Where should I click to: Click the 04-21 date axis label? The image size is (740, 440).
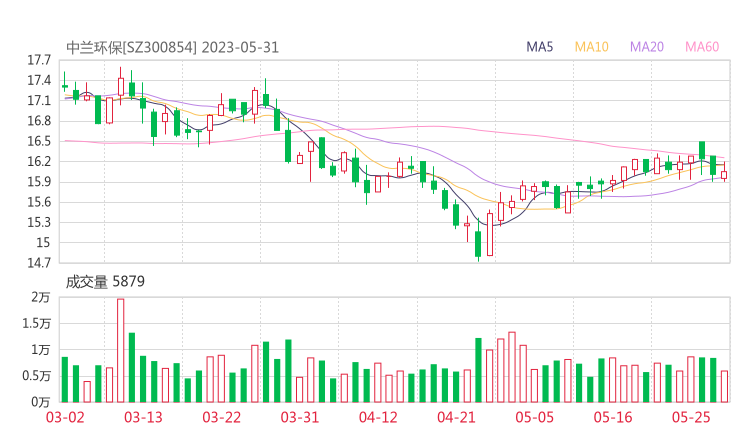[456, 417]
